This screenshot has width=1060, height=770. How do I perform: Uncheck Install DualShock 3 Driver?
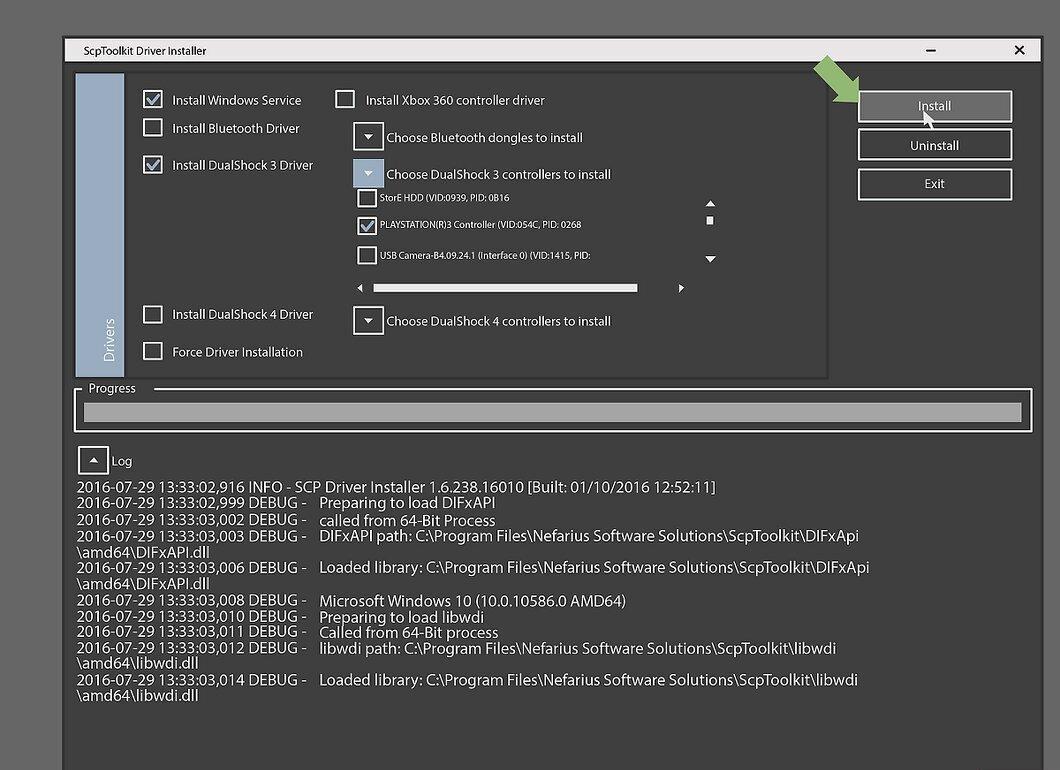[153, 164]
